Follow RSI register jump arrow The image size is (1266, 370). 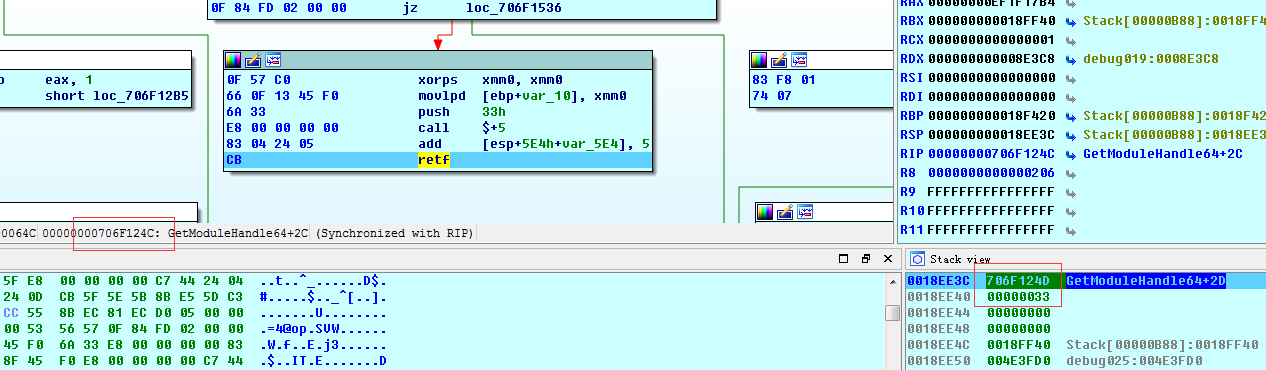(x=1071, y=78)
